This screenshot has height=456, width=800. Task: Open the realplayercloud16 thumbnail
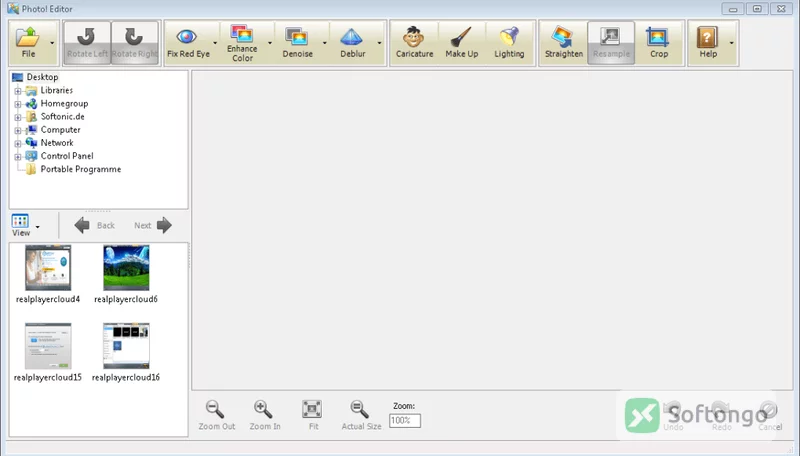point(126,346)
